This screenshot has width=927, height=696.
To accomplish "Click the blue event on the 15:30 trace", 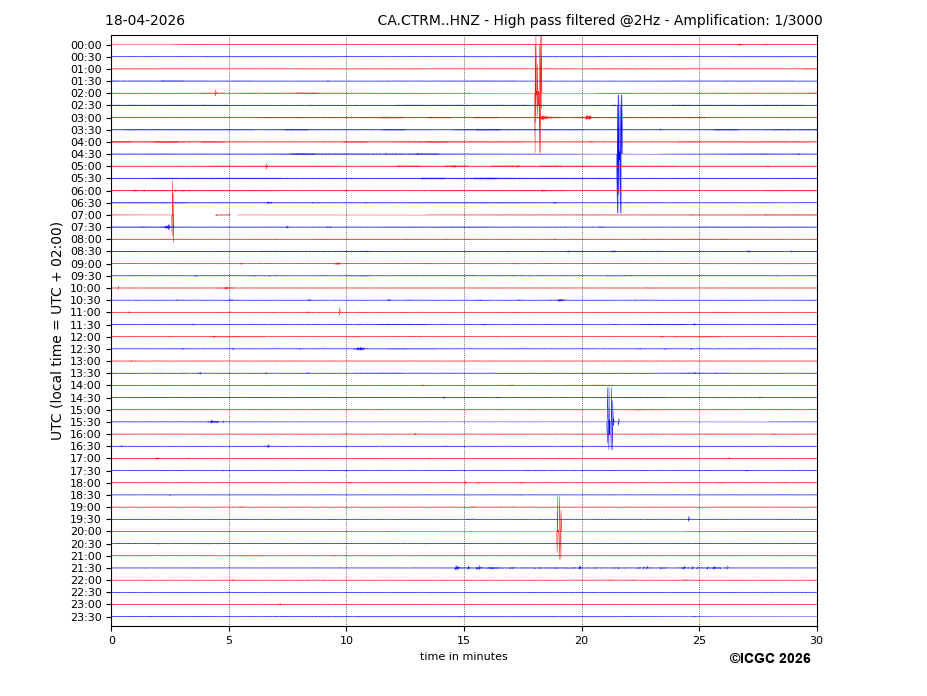I will (610, 420).
